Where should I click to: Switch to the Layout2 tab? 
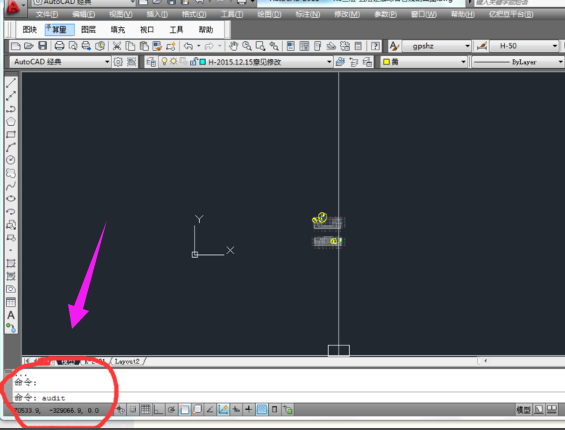click(127, 361)
